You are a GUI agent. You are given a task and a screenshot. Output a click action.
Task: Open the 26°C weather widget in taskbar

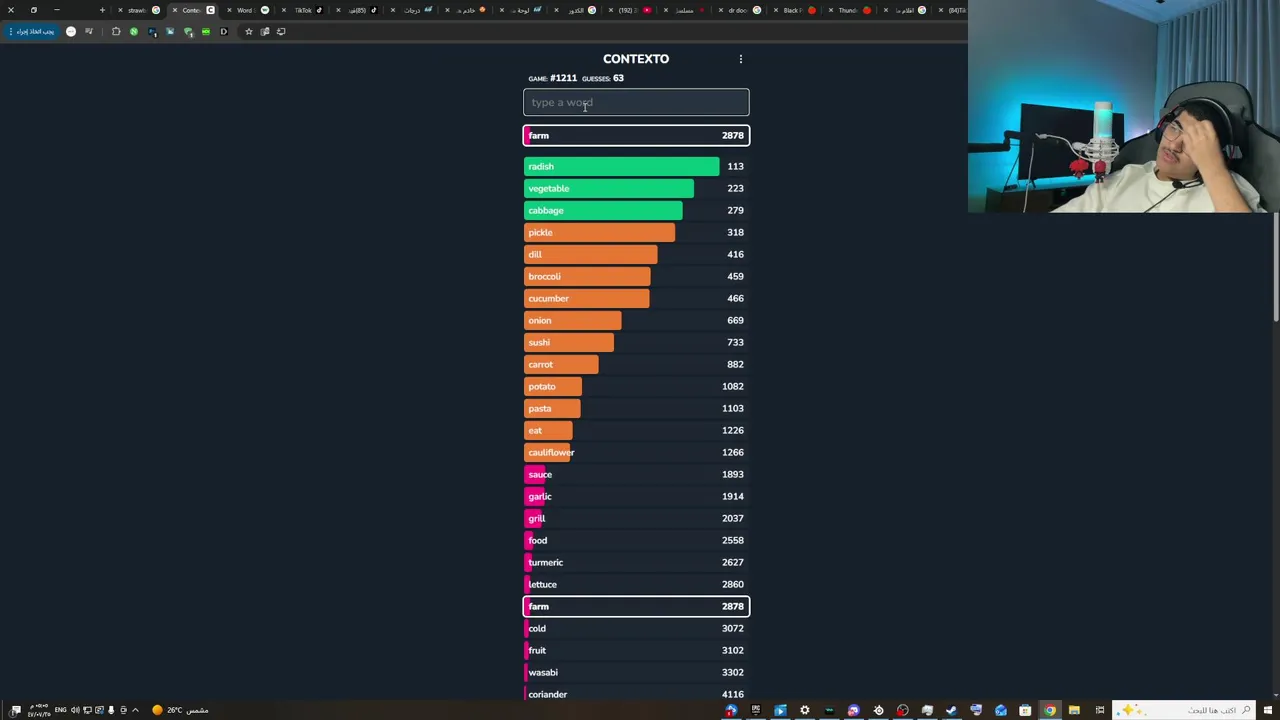[x=180, y=710]
